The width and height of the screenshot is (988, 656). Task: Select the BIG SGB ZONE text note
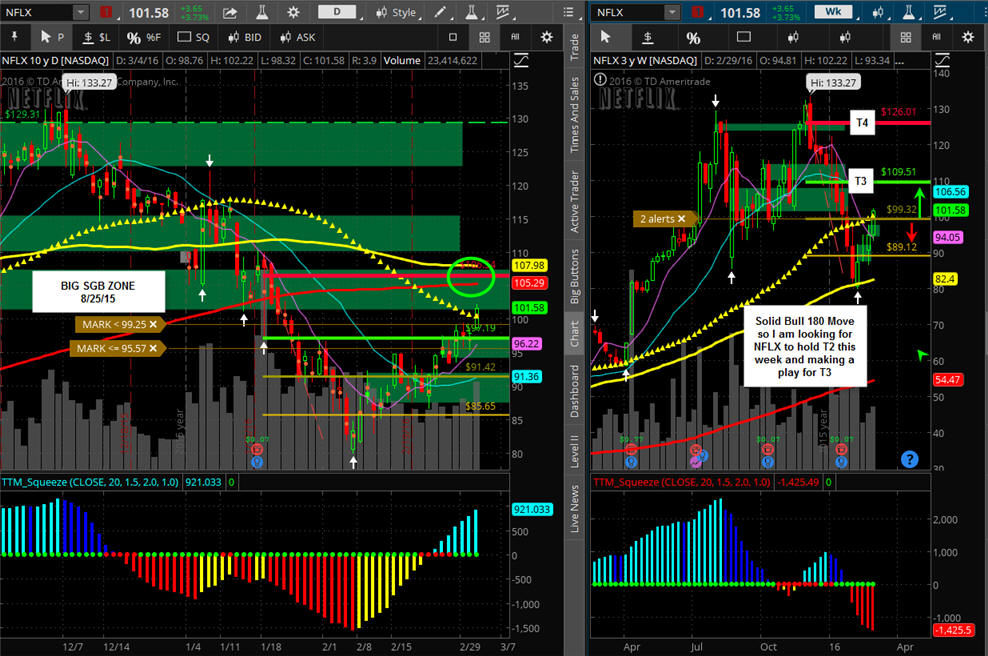pyautogui.click(x=98, y=292)
